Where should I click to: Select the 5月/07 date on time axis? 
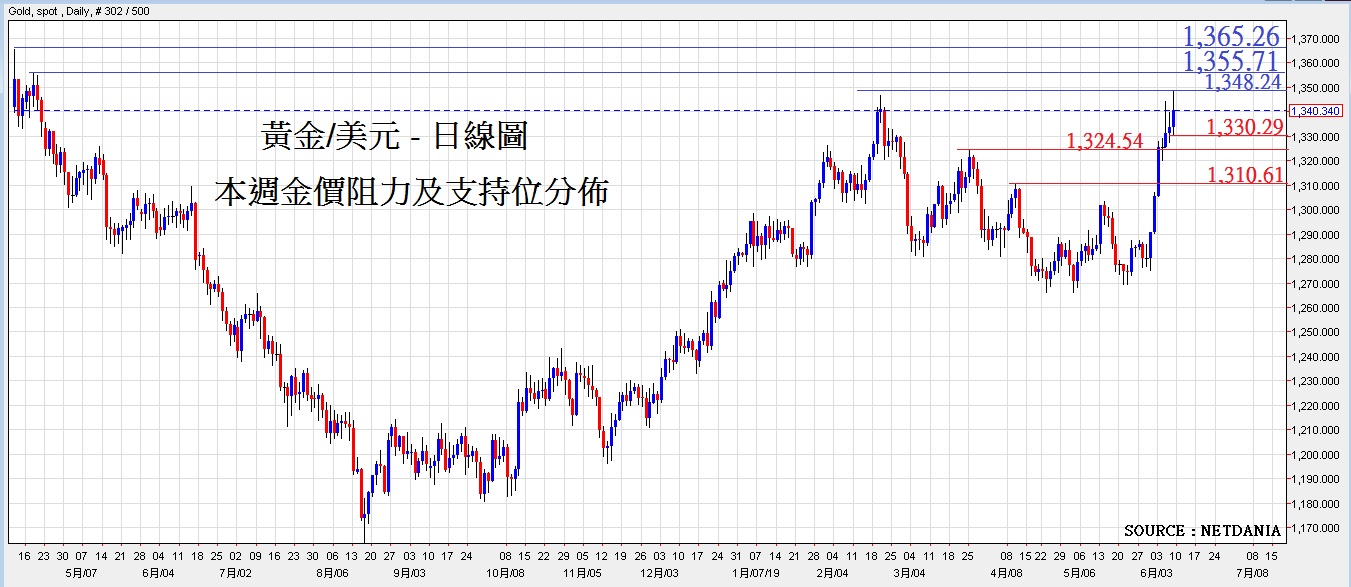pos(81,574)
